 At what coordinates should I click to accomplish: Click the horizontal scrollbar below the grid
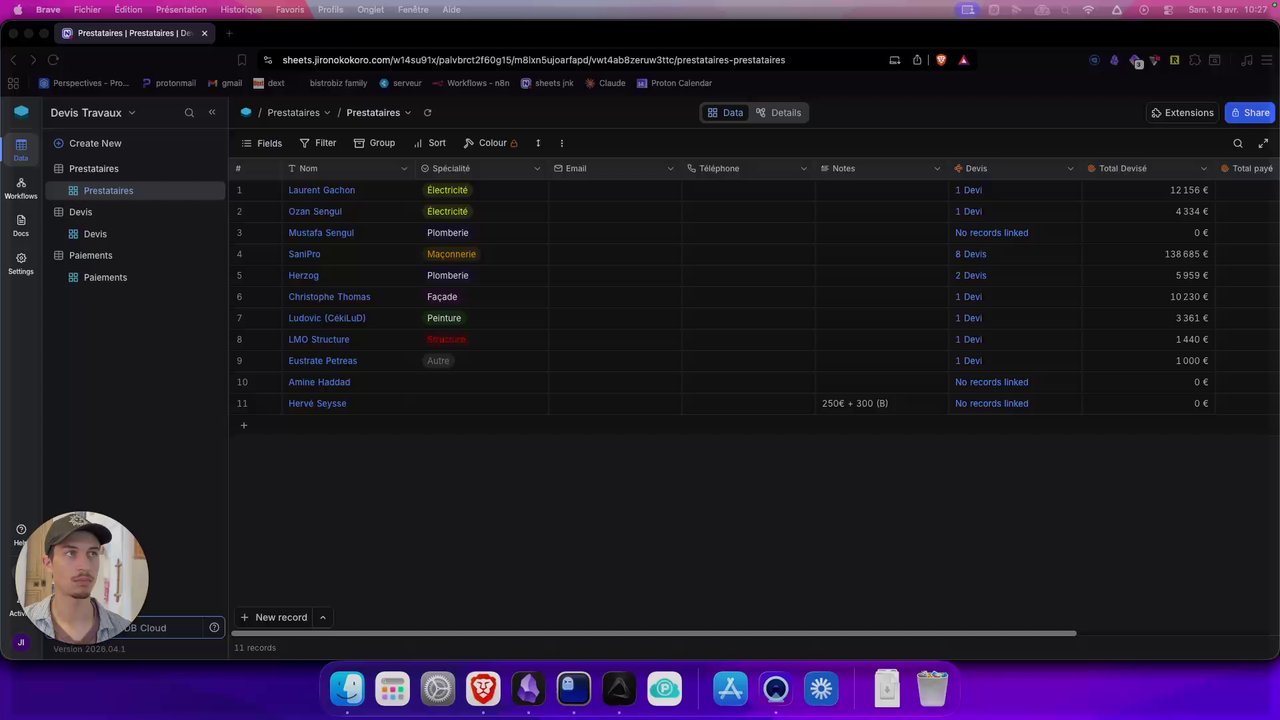pos(654,634)
